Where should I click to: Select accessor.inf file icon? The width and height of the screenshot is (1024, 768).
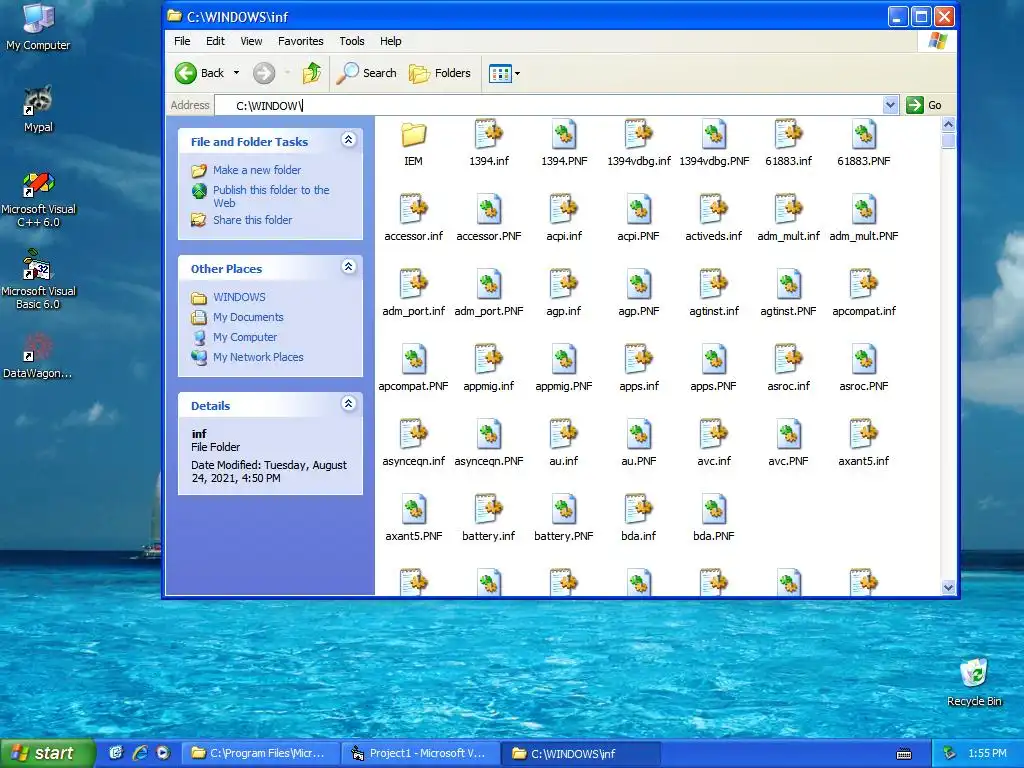tap(413, 210)
